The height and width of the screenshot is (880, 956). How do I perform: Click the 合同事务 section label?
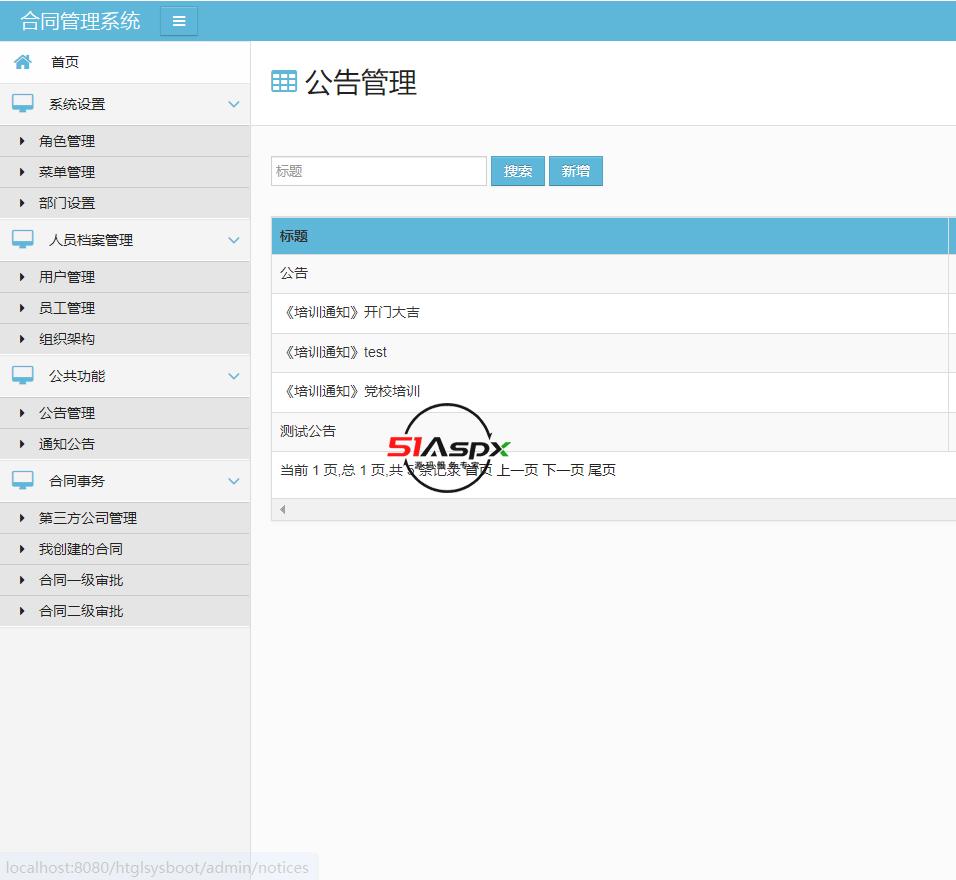(x=77, y=481)
